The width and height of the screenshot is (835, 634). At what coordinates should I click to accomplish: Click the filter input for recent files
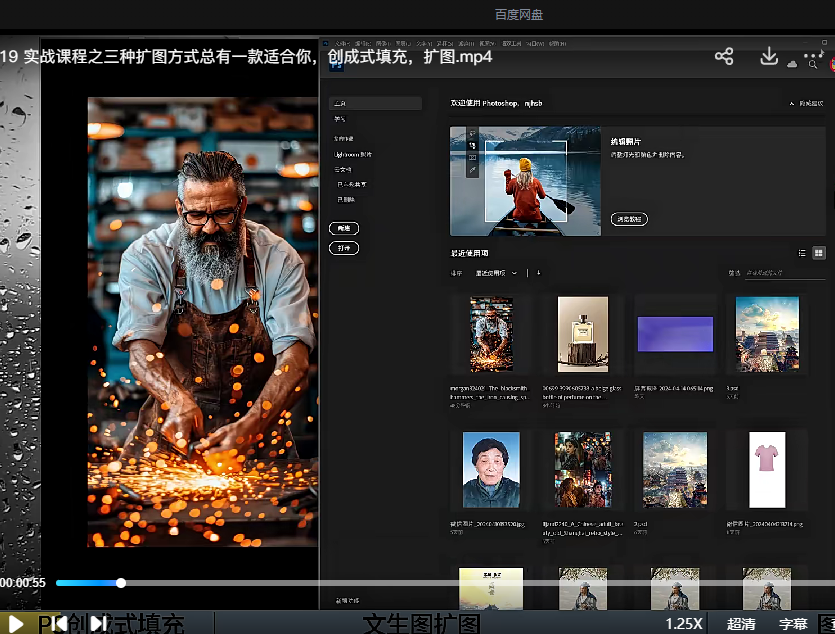click(x=784, y=273)
